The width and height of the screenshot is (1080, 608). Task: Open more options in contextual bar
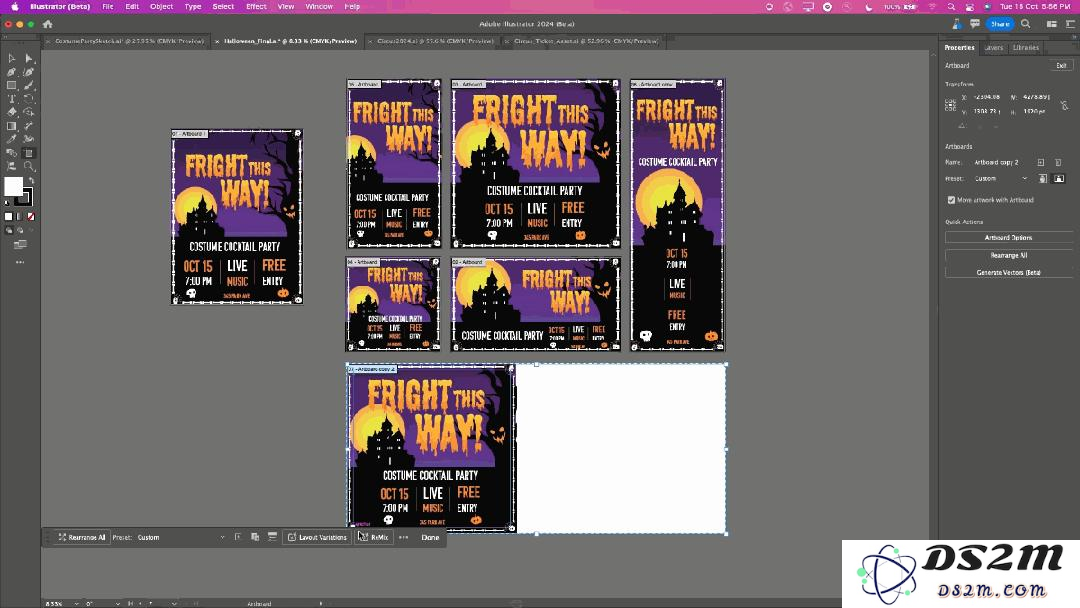404,538
